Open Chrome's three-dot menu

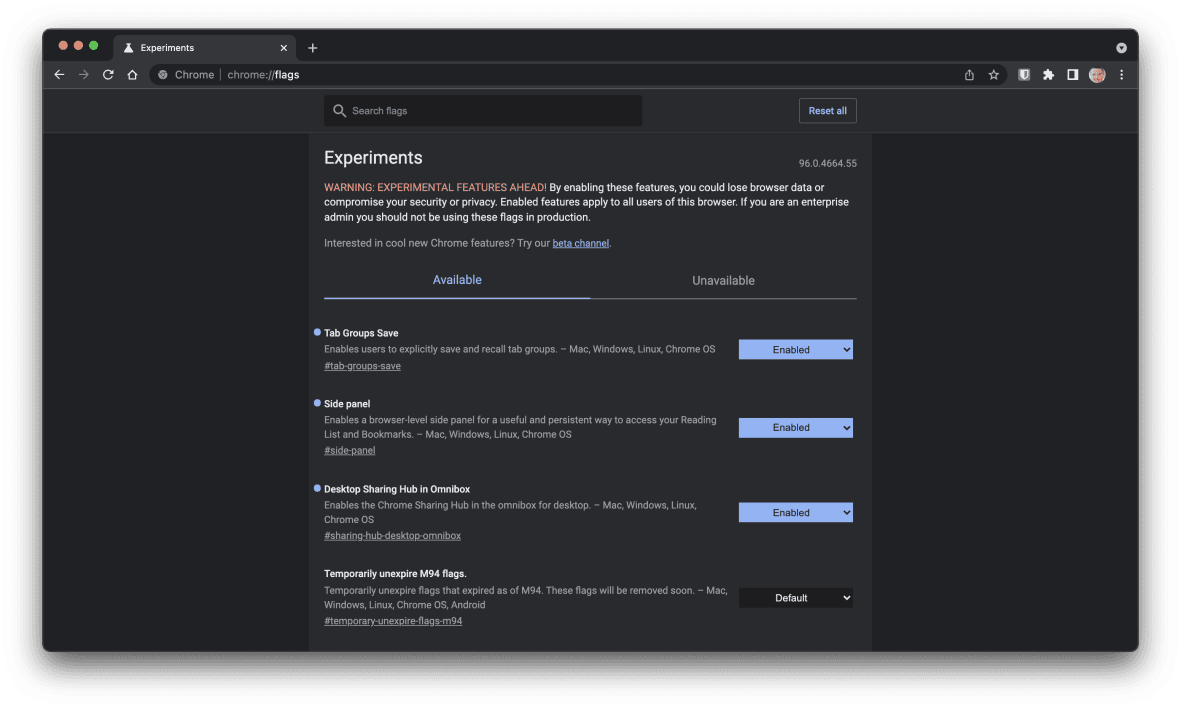pos(1121,75)
